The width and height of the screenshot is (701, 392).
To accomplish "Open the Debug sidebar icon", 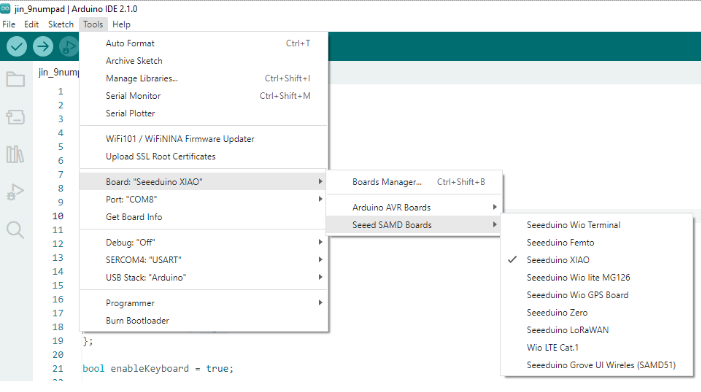I will click(16, 192).
